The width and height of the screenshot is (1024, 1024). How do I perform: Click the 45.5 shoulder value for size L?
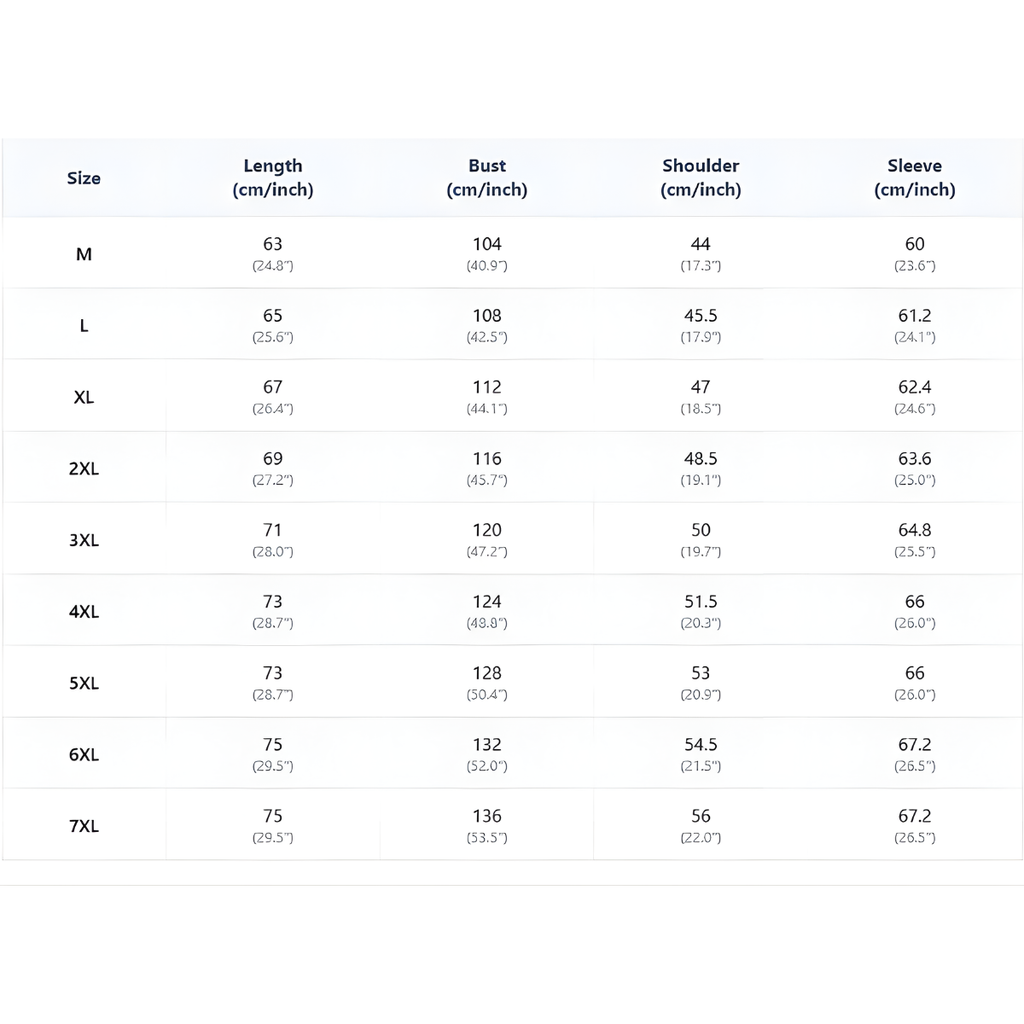[701, 316]
